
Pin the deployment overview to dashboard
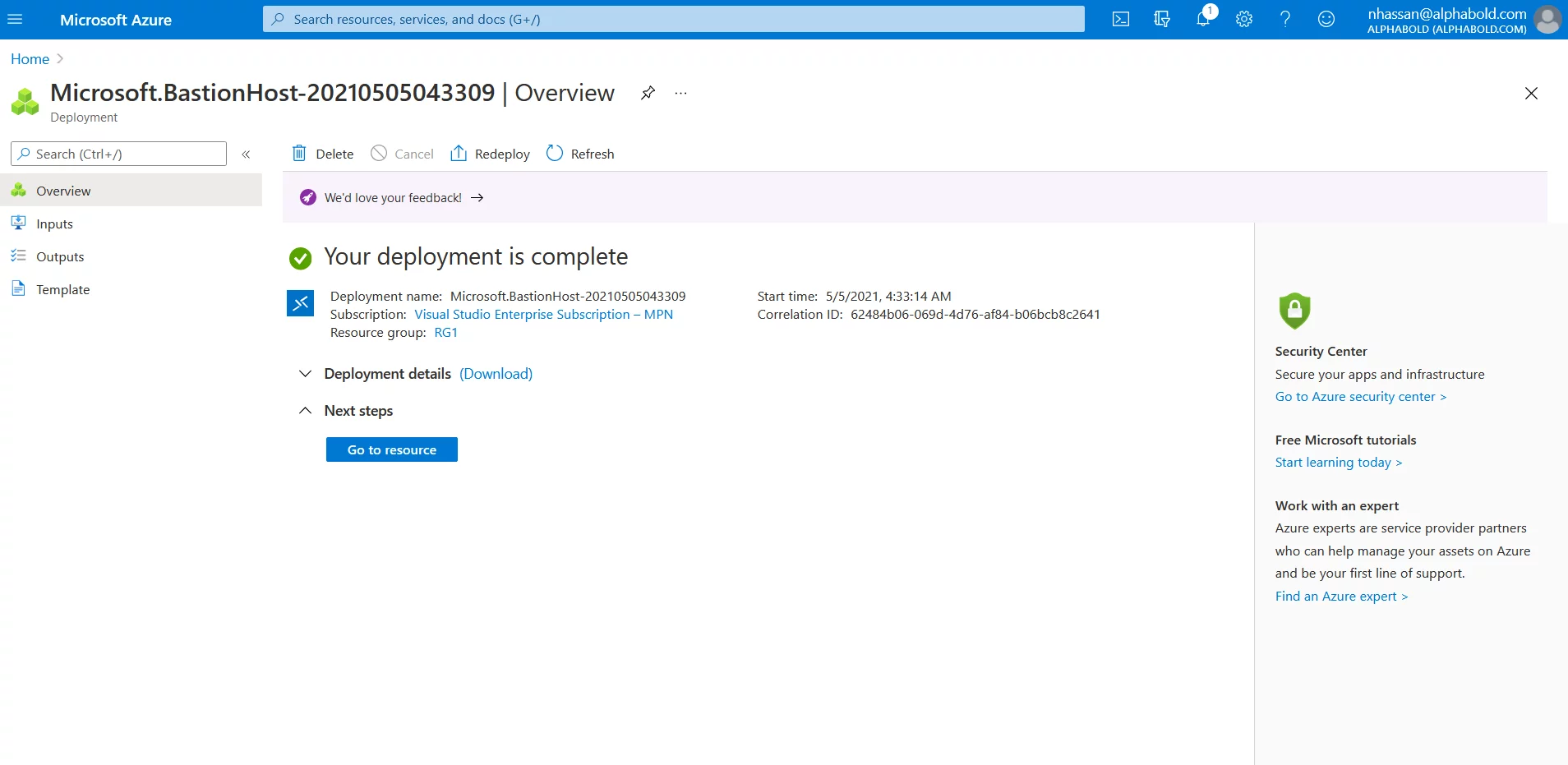click(x=648, y=93)
